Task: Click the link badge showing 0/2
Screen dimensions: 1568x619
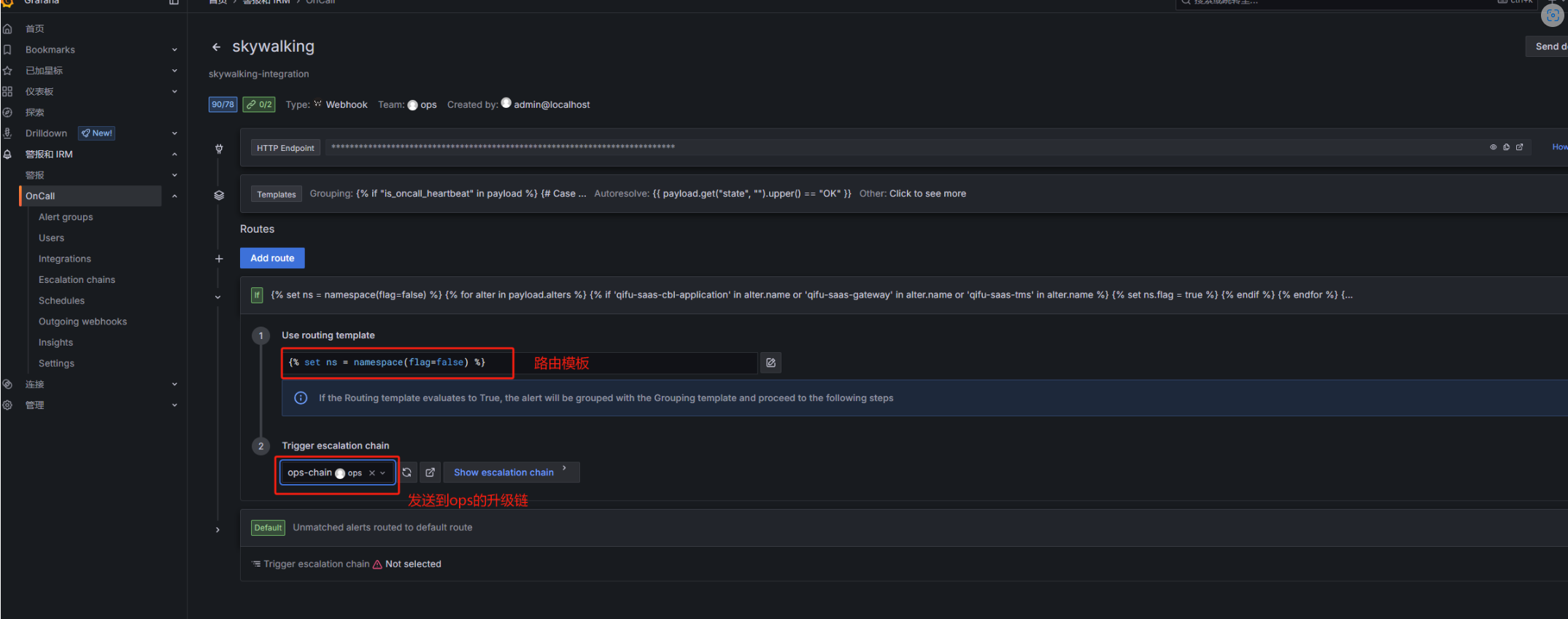Action: 259,104
